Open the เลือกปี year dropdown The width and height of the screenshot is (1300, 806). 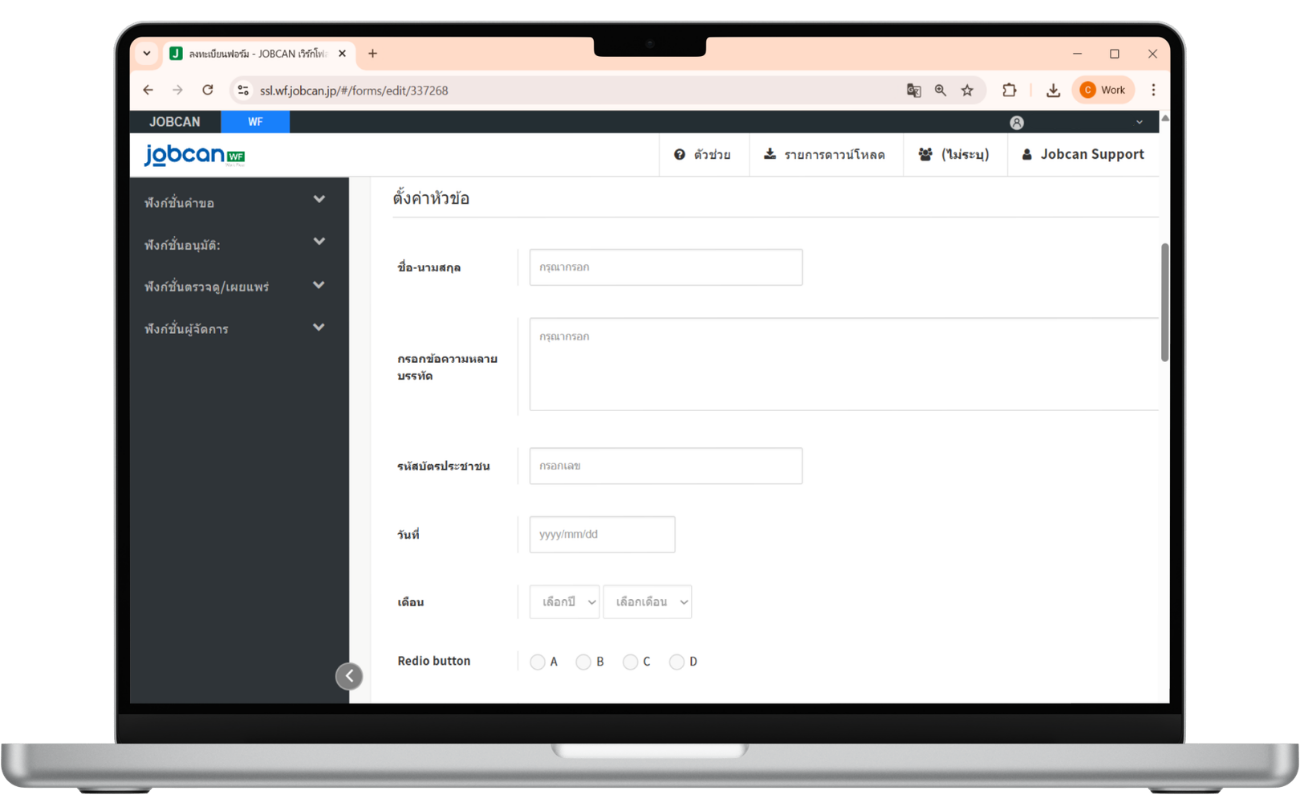tap(564, 602)
